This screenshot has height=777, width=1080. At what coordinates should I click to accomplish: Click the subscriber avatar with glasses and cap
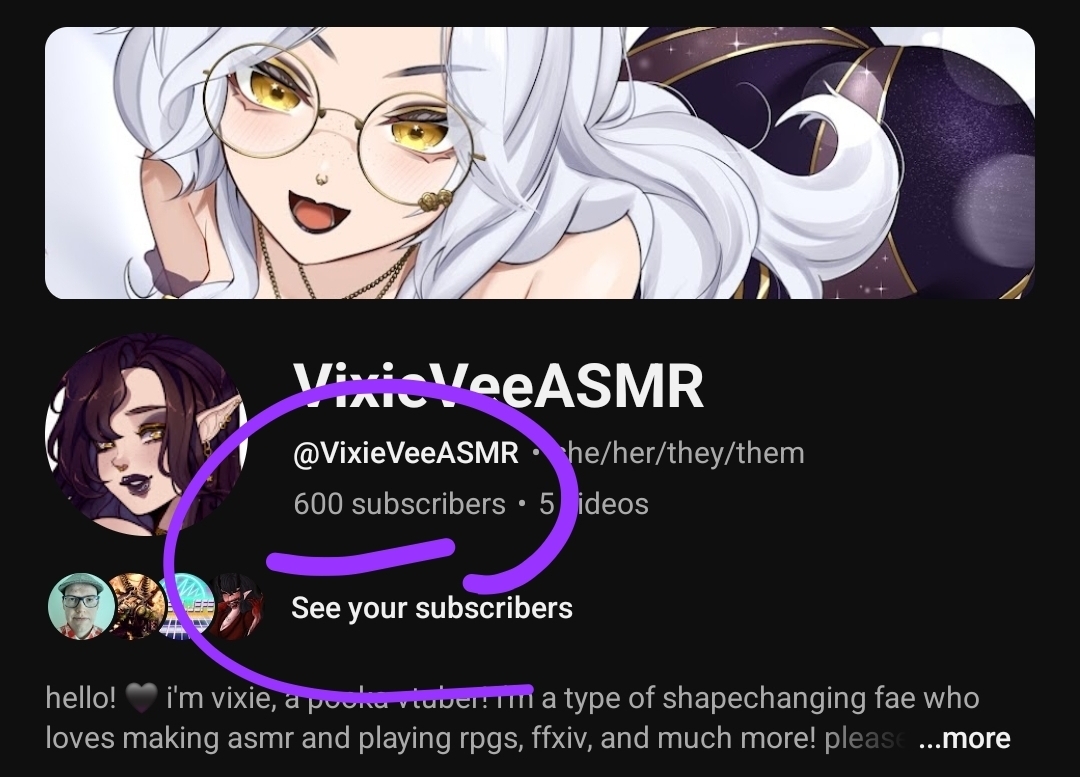click(x=81, y=607)
